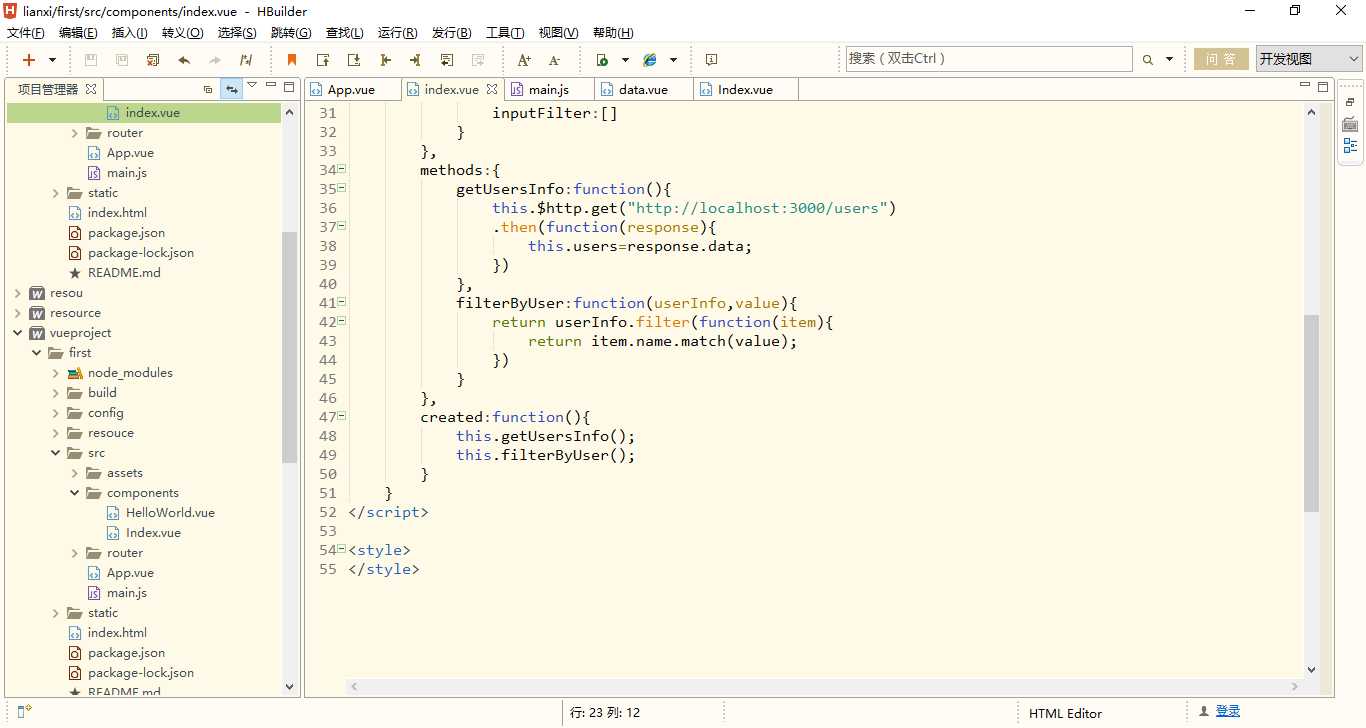Switch to the Index.vue tab
Viewport: 1366px width, 728px height.
[x=745, y=89]
